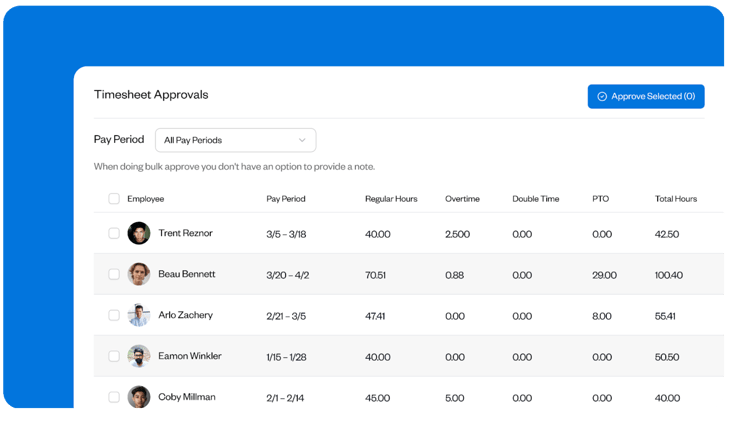Viewport: 750px width, 421px height.
Task: Click the Pay Period column header
Action: (x=286, y=199)
